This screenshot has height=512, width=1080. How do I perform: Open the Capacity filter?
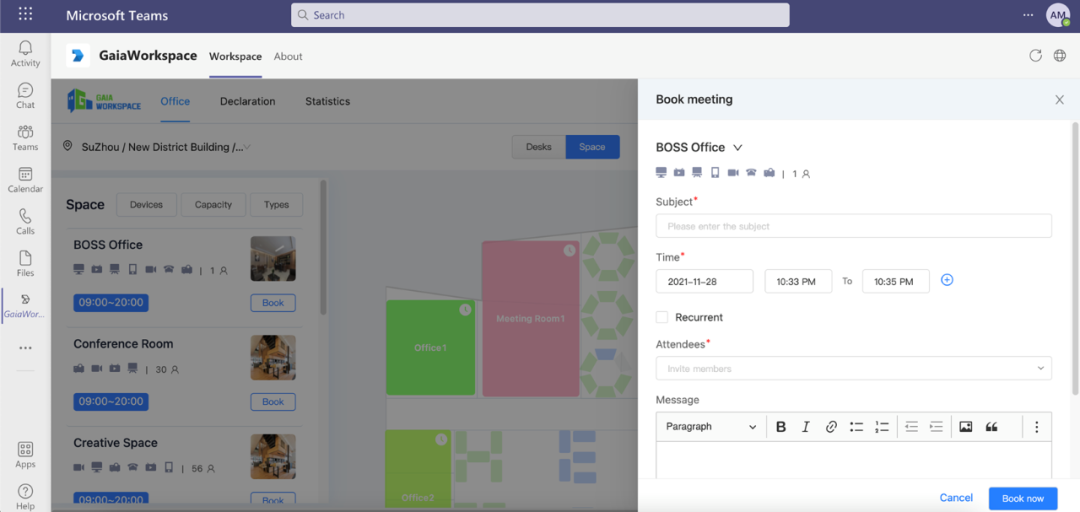[x=214, y=205]
